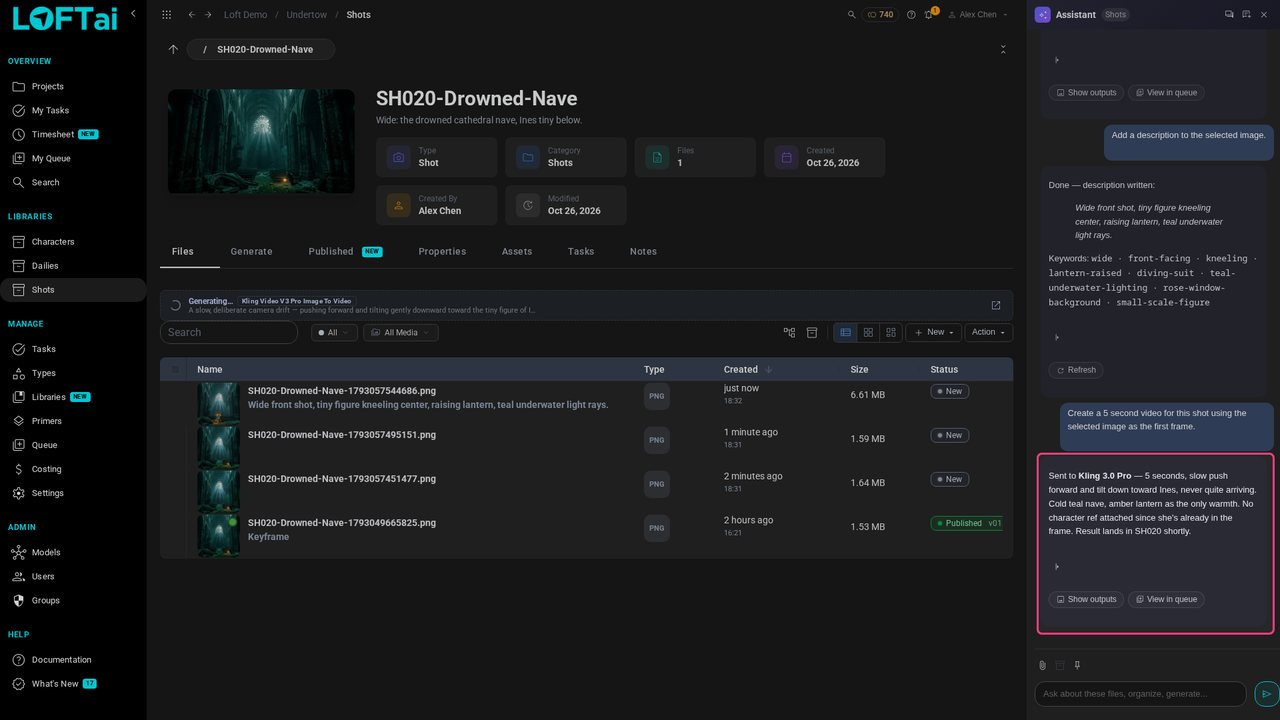Switch to the Properties tab
Screen dimensions: 1280x720
tap(442, 251)
